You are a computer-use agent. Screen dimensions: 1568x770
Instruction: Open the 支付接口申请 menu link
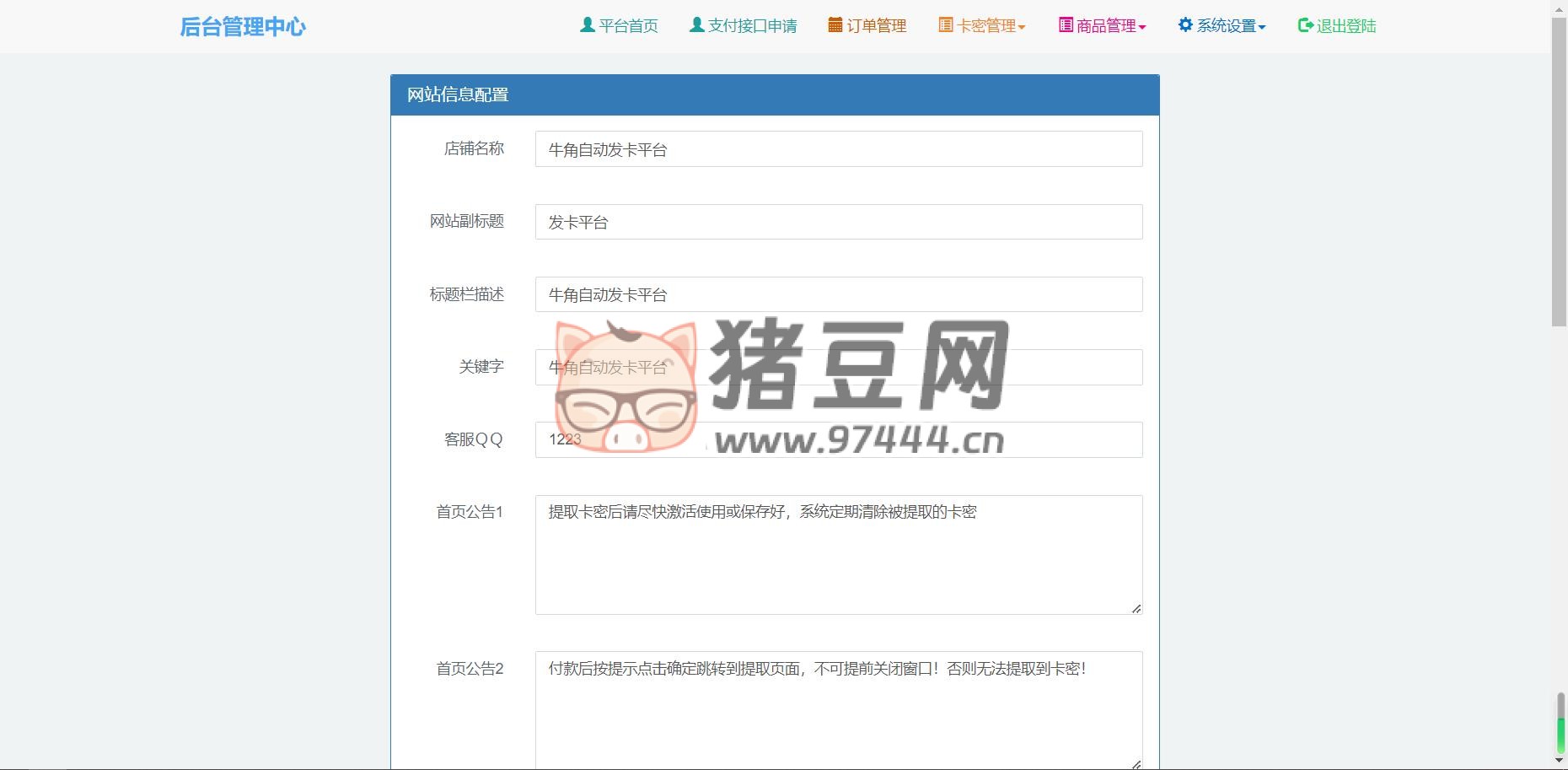[744, 26]
